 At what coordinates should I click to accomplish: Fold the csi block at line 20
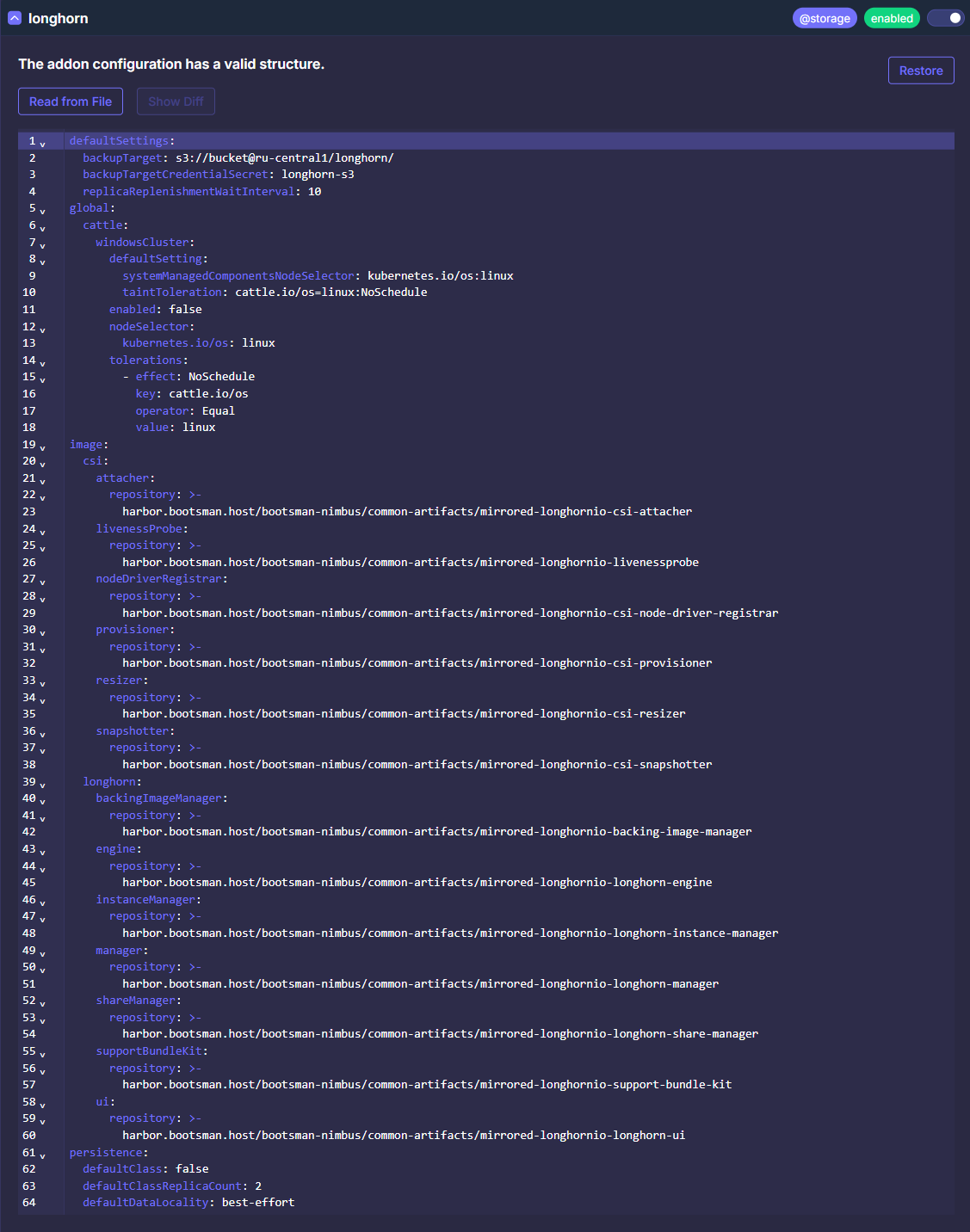click(x=42, y=464)
